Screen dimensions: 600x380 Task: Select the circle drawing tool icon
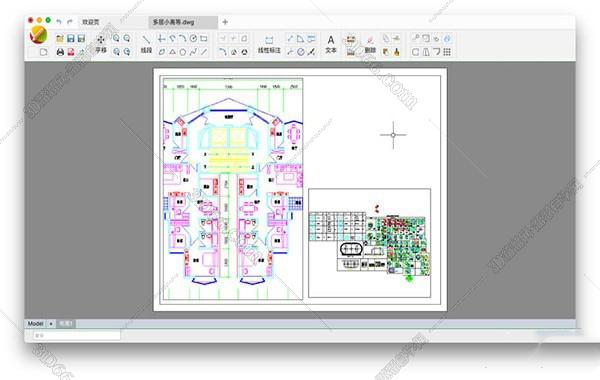click(183, 52)
